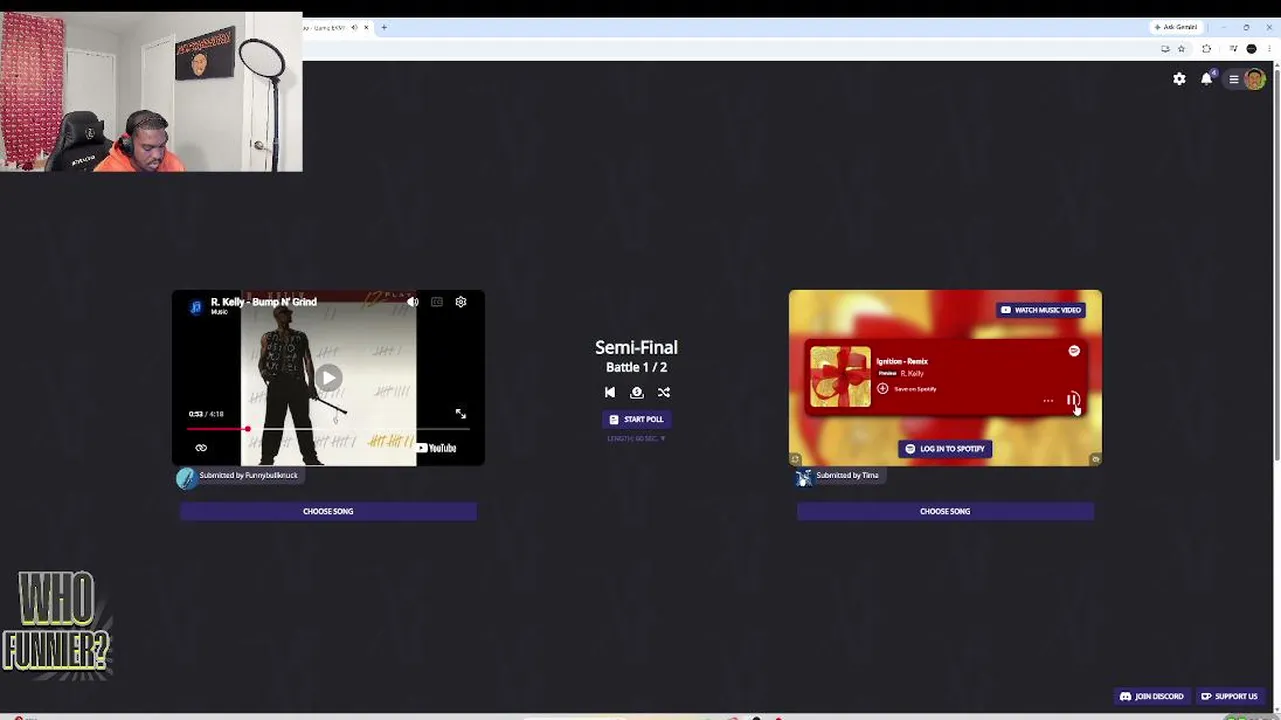Open the user profile menu
The height and width of the screenshot is (720, 1281).
coord(1247,80)
